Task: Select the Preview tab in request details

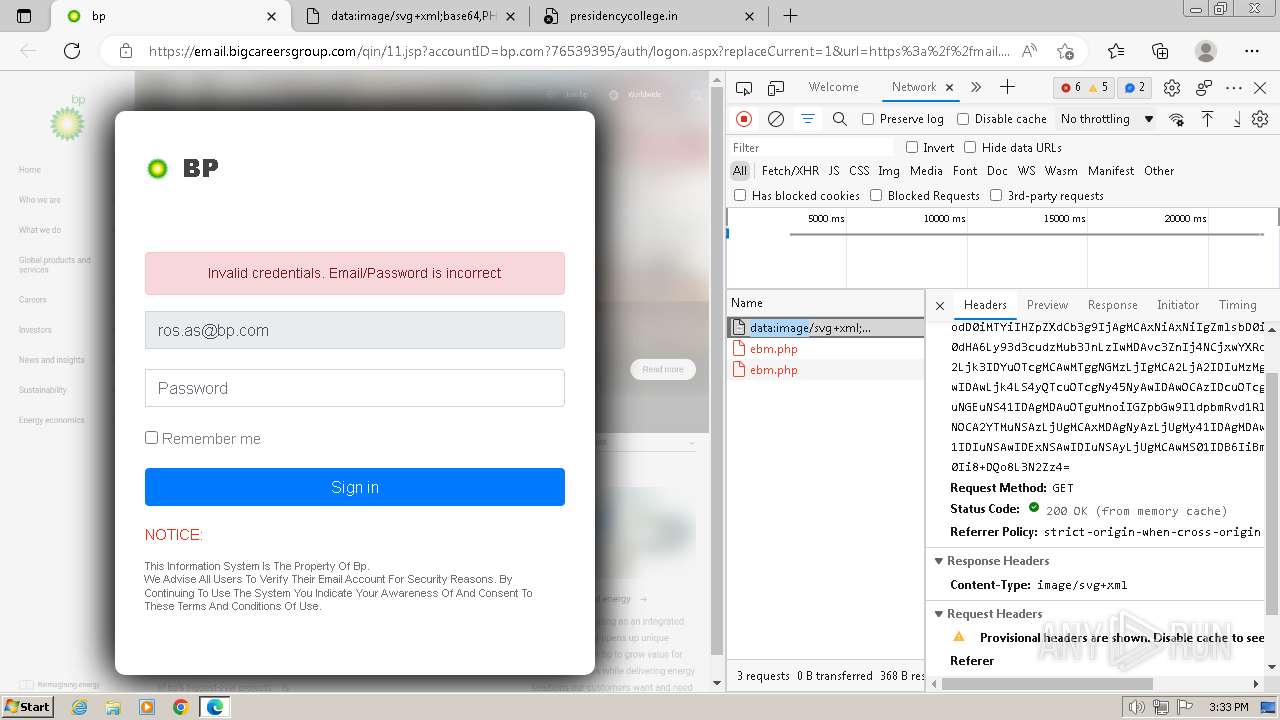Action: coord(1047,305)
